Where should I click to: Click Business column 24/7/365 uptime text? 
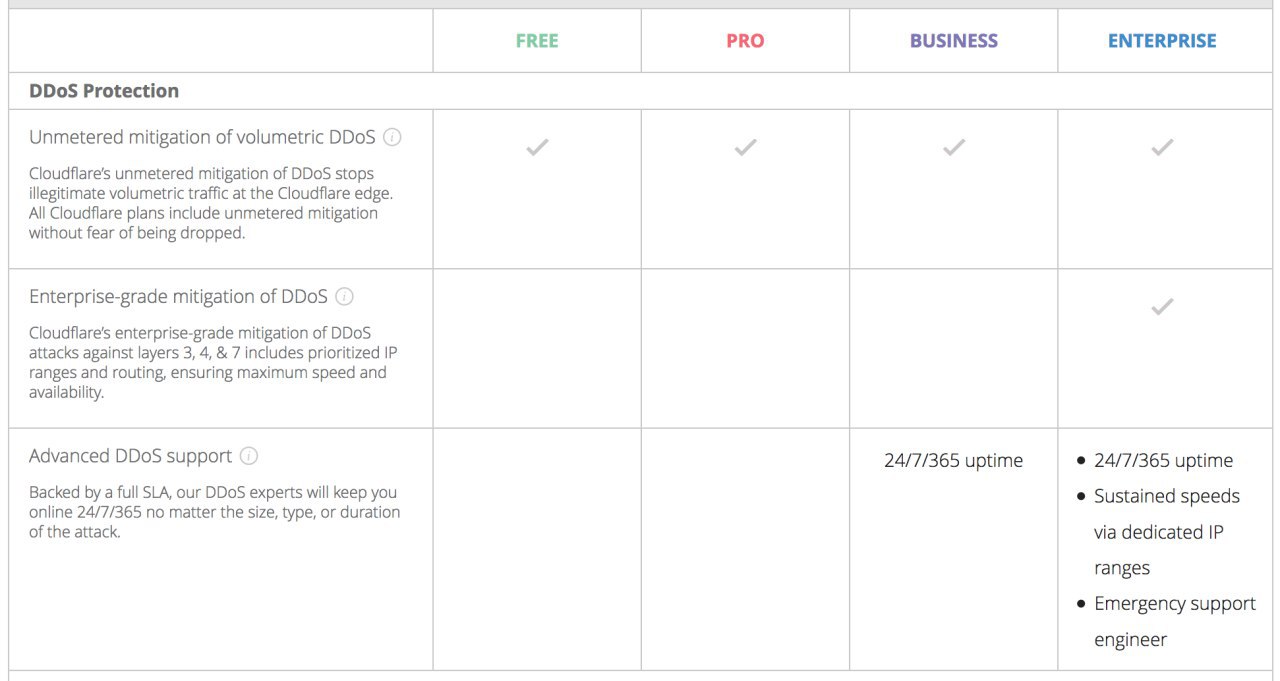point(954,461)
